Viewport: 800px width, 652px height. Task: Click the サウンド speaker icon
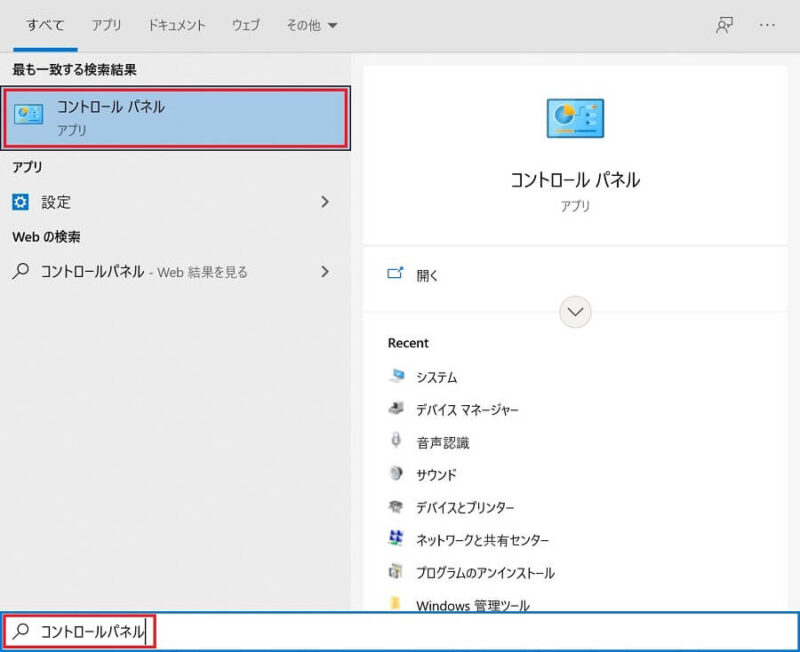396,473
